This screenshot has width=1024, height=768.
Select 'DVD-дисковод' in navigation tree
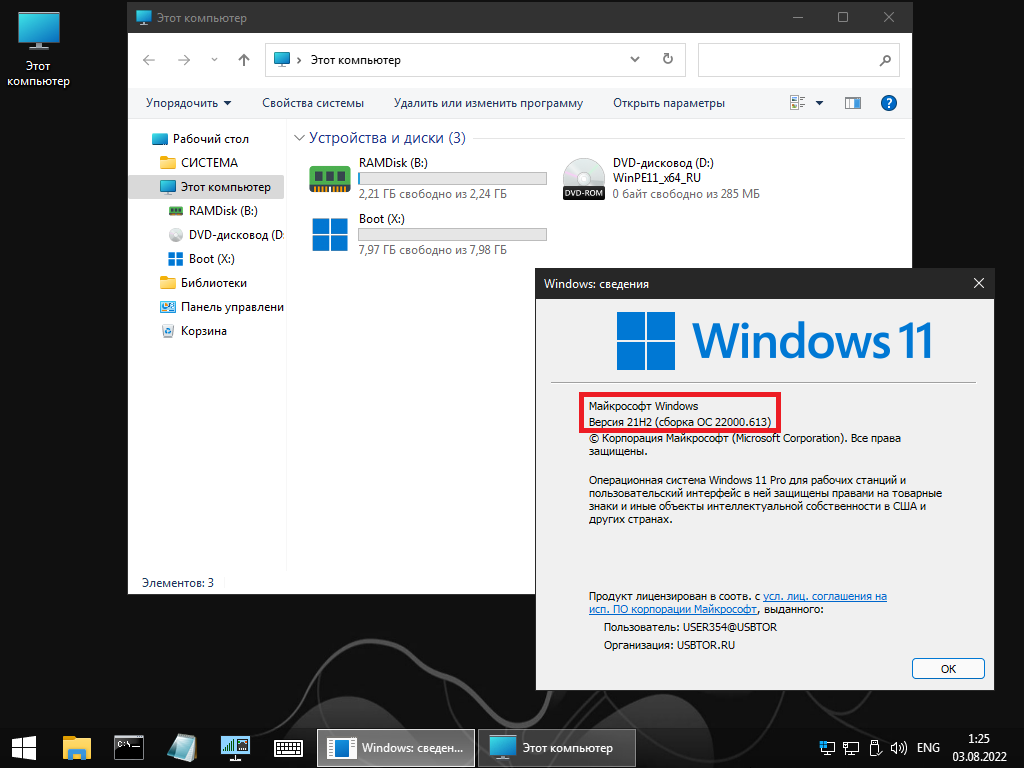pos(226,235)
